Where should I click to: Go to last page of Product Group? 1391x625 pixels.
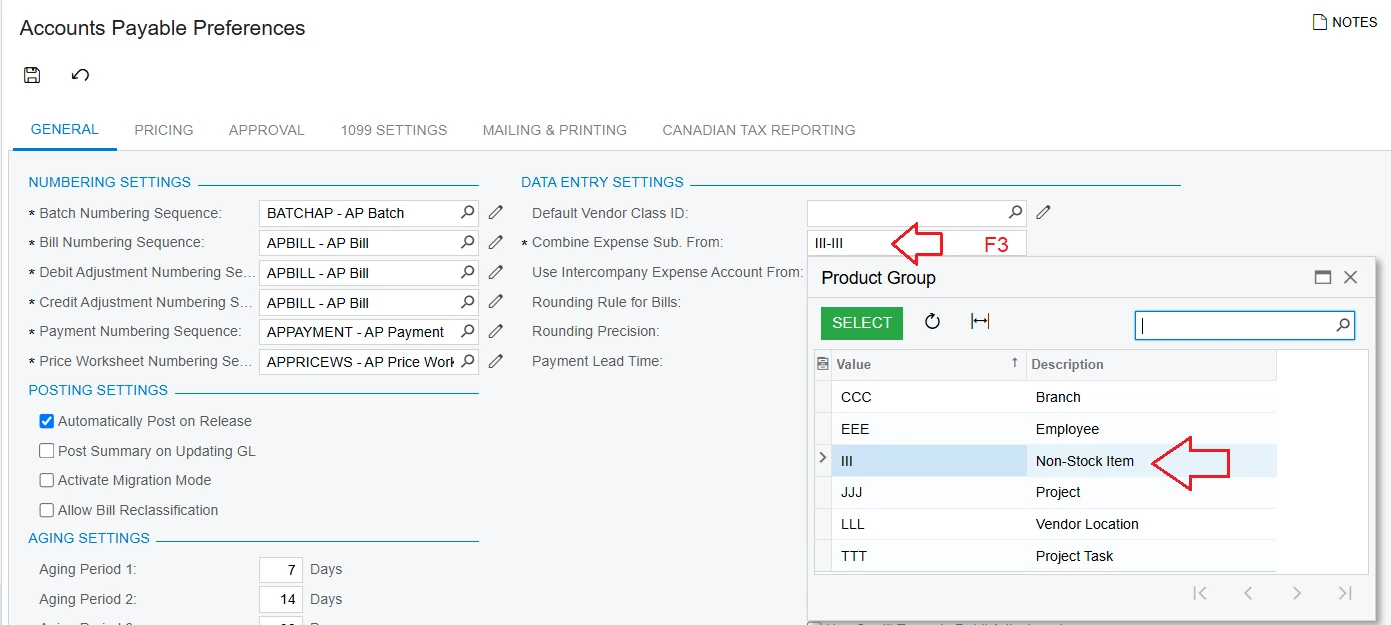point(1345,593)
